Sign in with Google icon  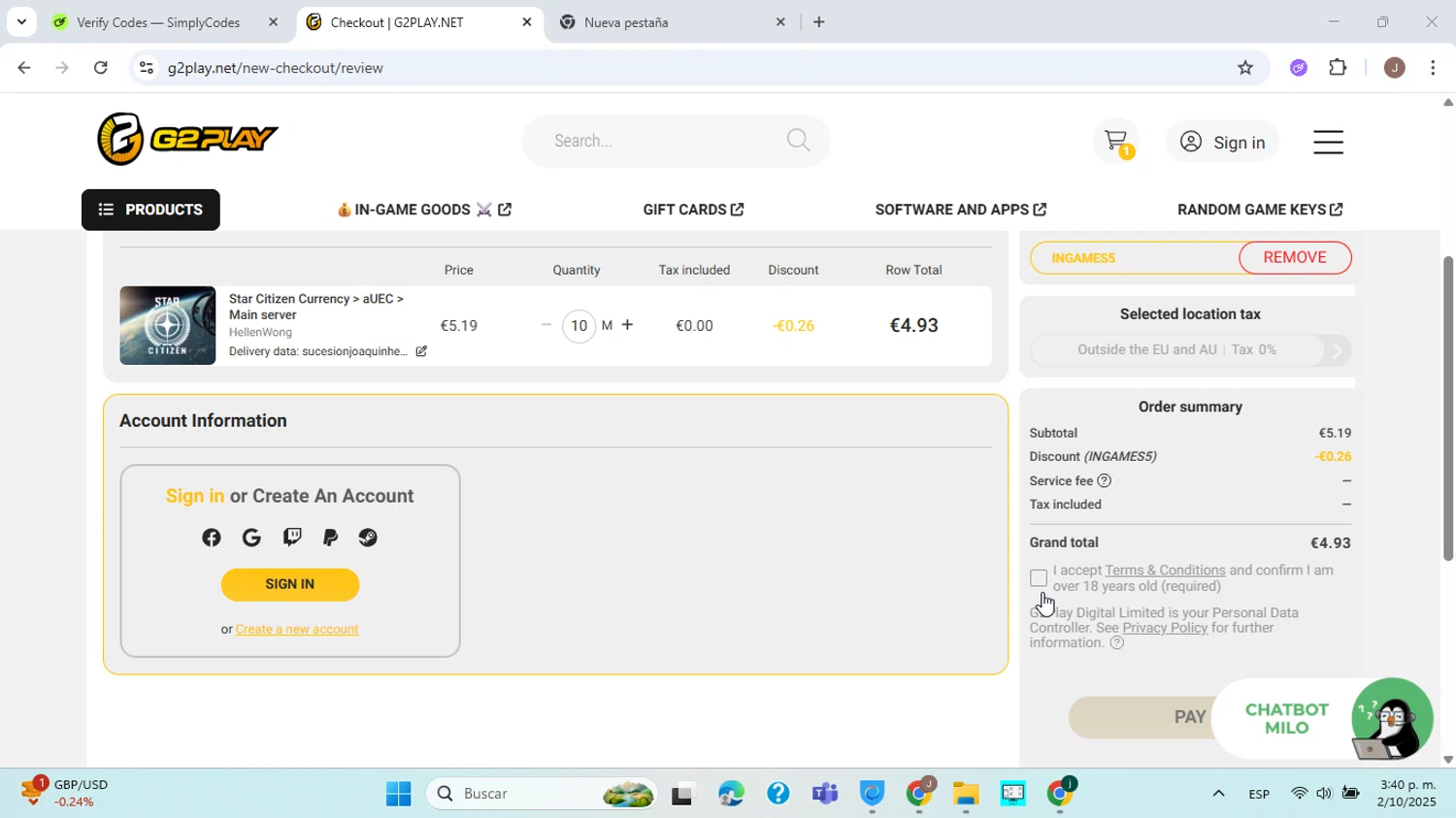251,538
